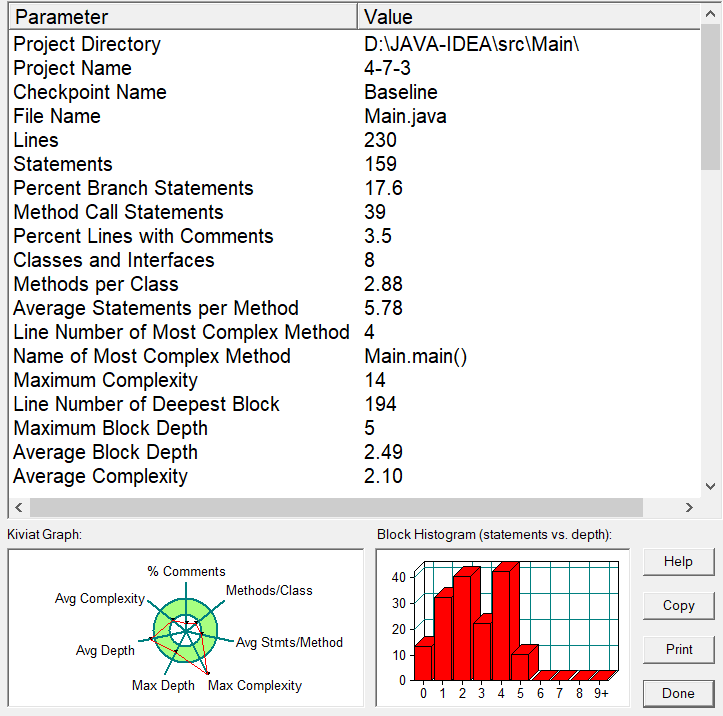Click the Parameter column header

[x=183, y=17]
